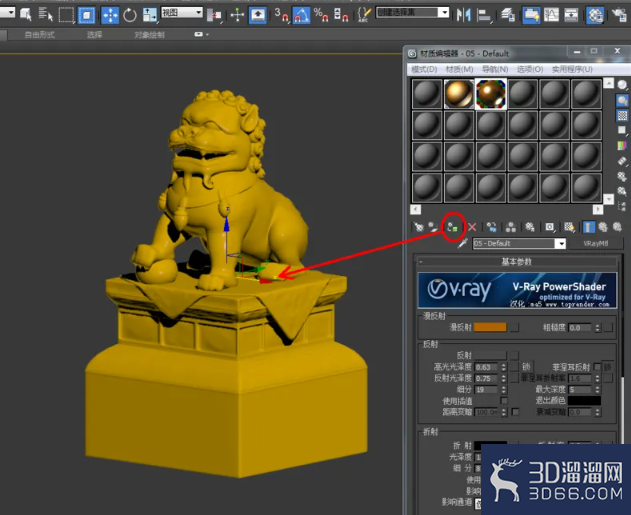Toggle the 锁 button next to 高光光泽度
Image resolution: width=631 pixels, height=515 pixels.
pos(526,367)
